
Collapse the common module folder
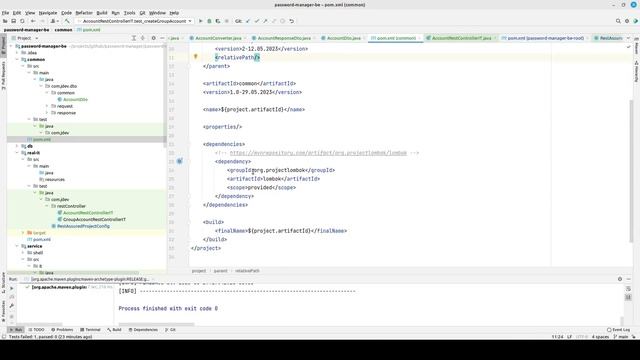(17, 60)
